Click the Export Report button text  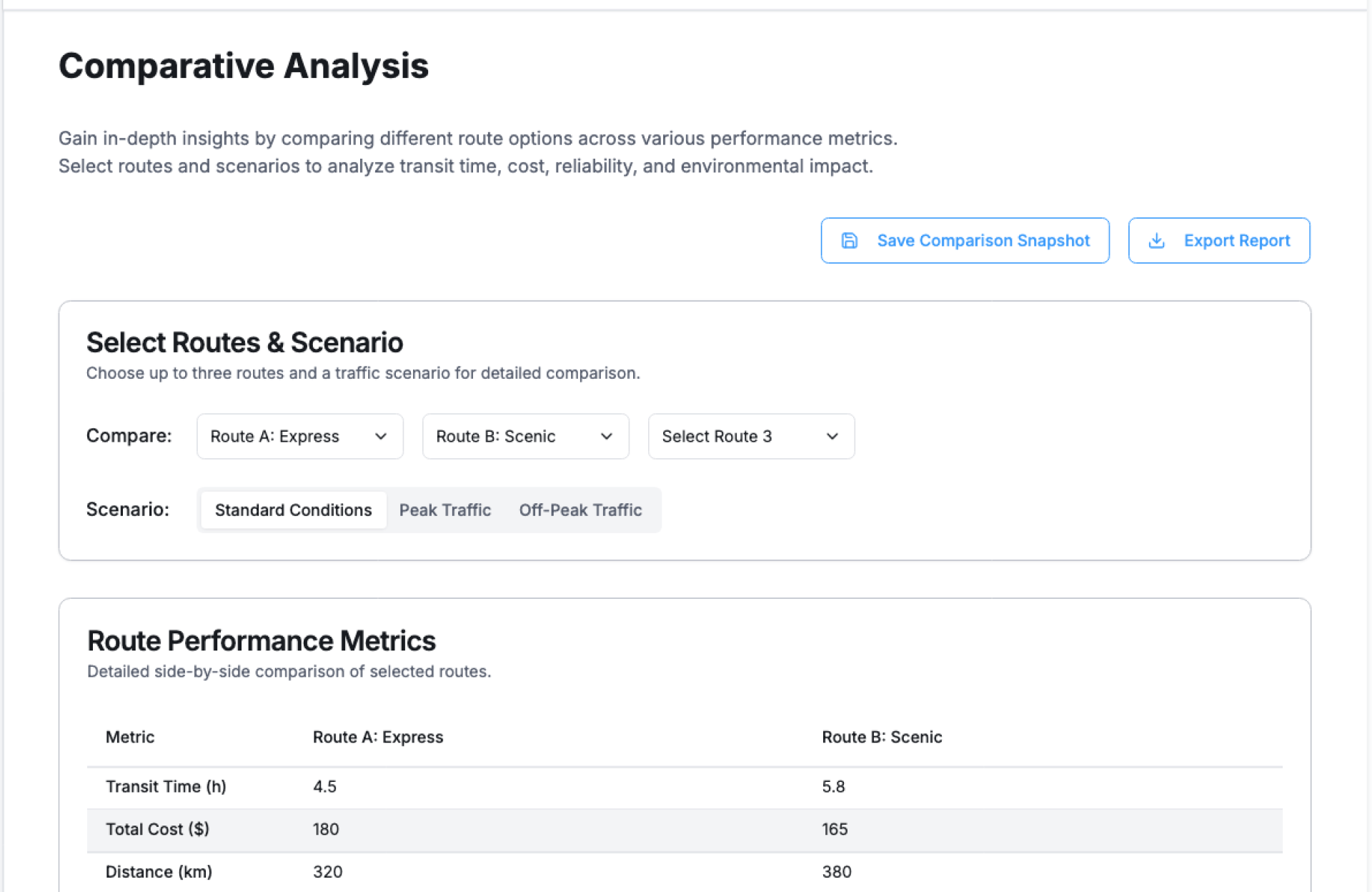[1236, 241]
